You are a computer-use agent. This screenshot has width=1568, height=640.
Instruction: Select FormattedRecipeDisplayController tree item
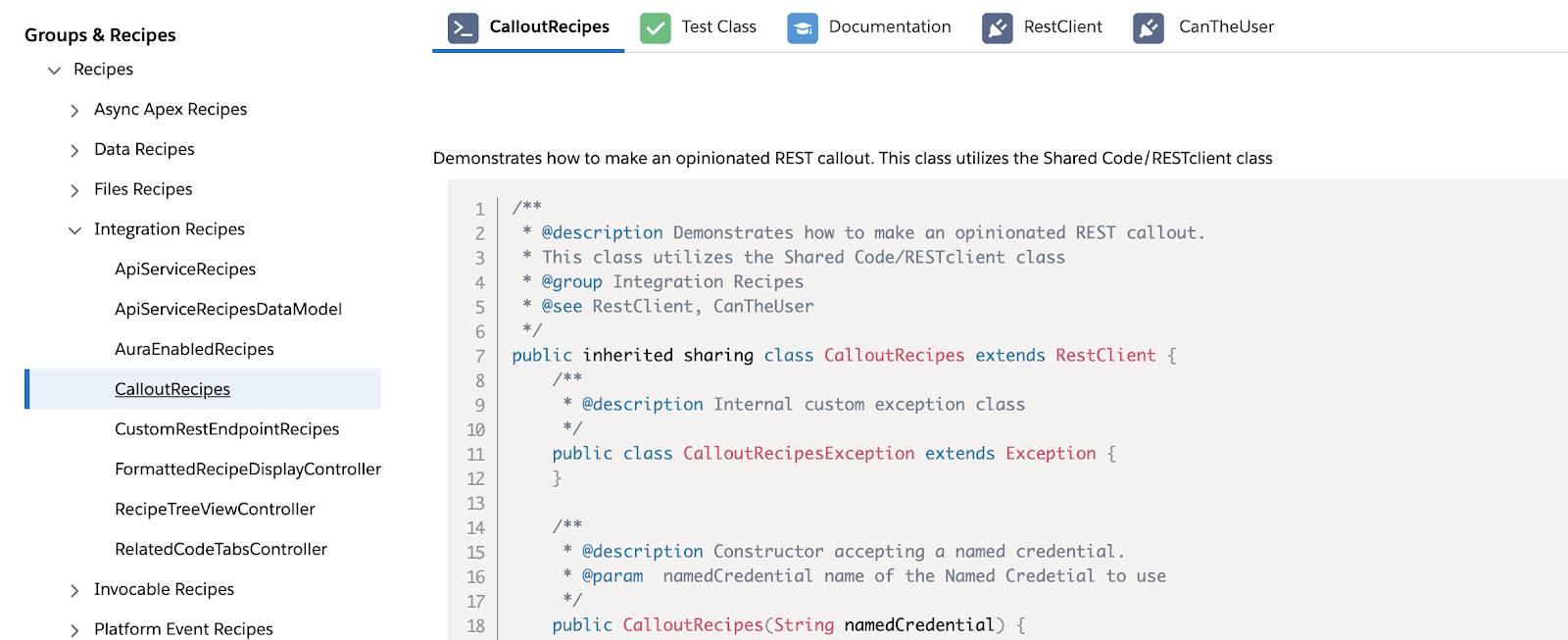(x=248, y=469)
